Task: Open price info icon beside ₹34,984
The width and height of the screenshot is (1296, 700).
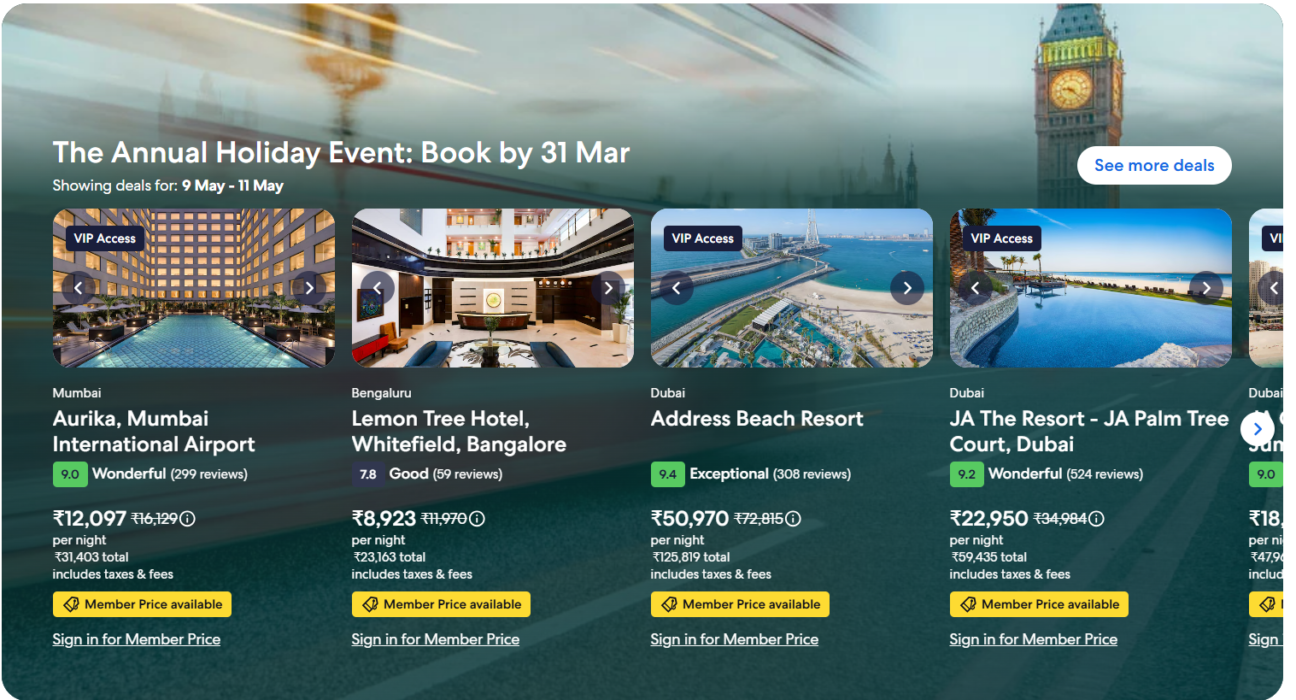Action: (x=1097, y=518)
